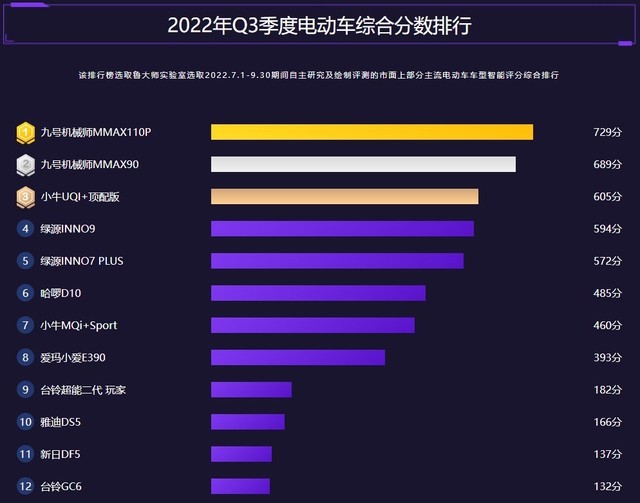Click the 393分 score value

pyautogui.click(x=607, y=358)
